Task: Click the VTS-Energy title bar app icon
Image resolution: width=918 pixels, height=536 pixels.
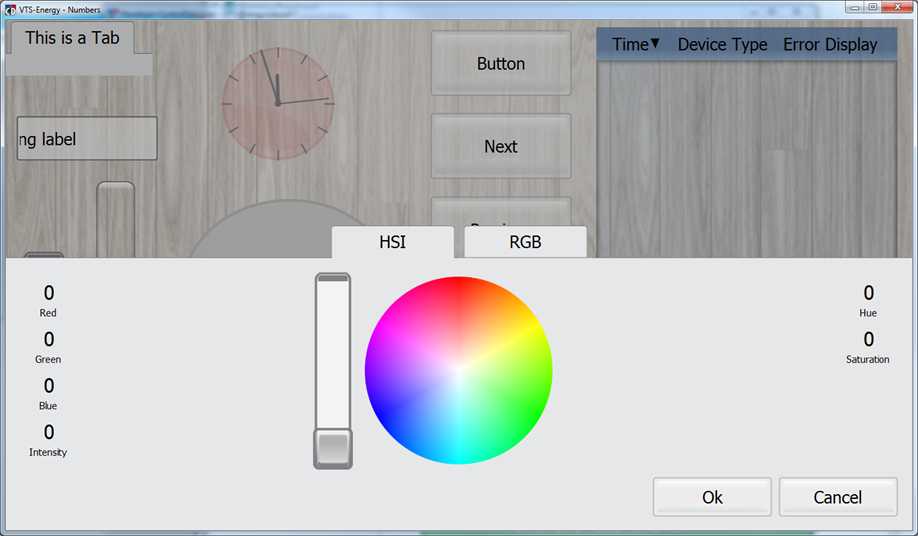Action: (10, 7)
